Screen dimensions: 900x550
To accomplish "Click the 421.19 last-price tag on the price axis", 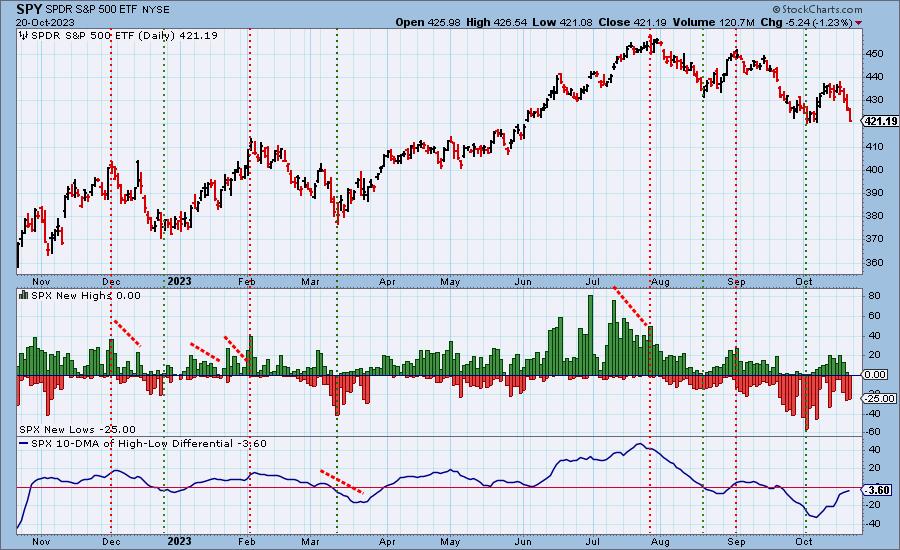I will tap(880, 121).
